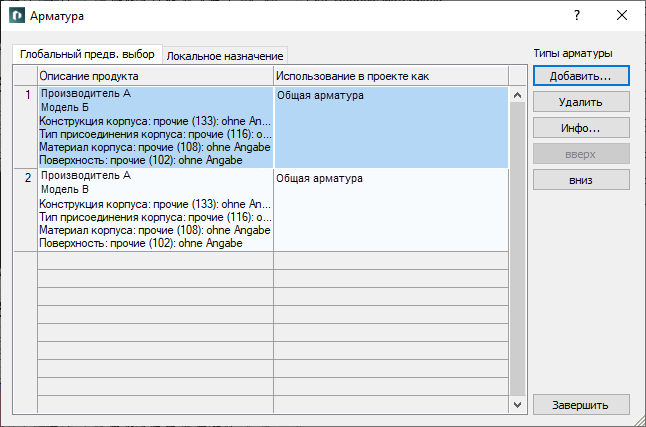Select row number 2 header
Image resolution: width=646 pixels, height=427 pixels.
(x=26, y=210)
